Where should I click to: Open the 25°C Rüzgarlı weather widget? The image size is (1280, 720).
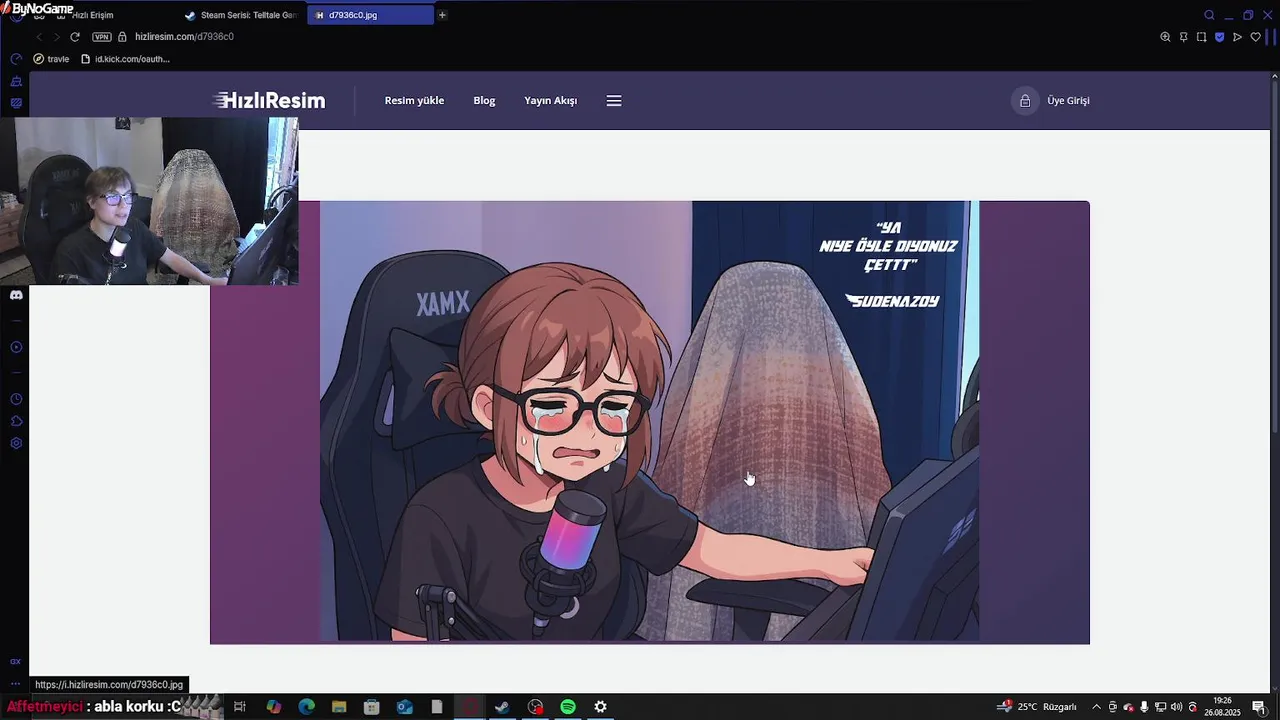point(1037,707)
